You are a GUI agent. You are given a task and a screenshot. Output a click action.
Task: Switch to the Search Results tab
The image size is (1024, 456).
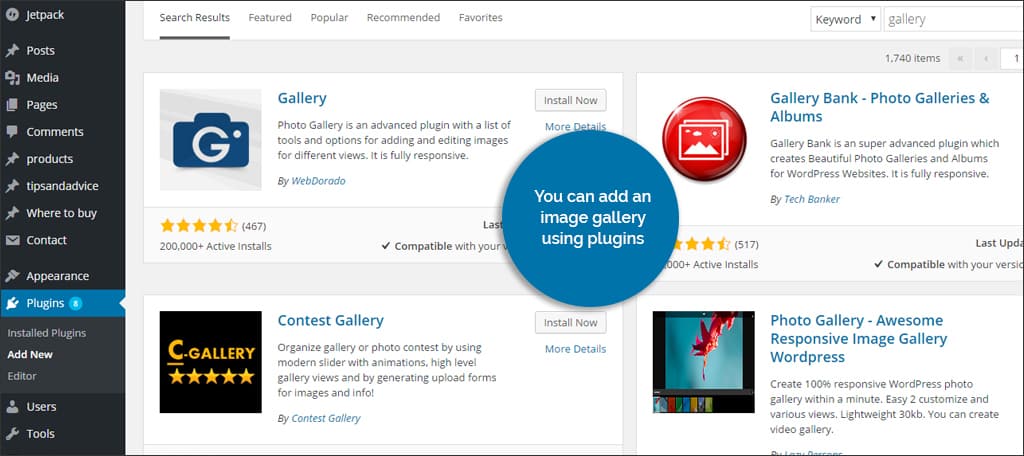pos(195,18)
